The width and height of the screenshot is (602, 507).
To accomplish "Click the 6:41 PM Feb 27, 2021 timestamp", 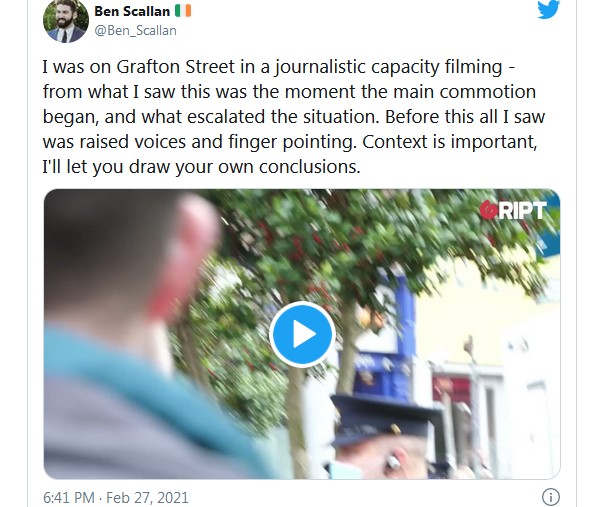I will click(x=116, y=498).
